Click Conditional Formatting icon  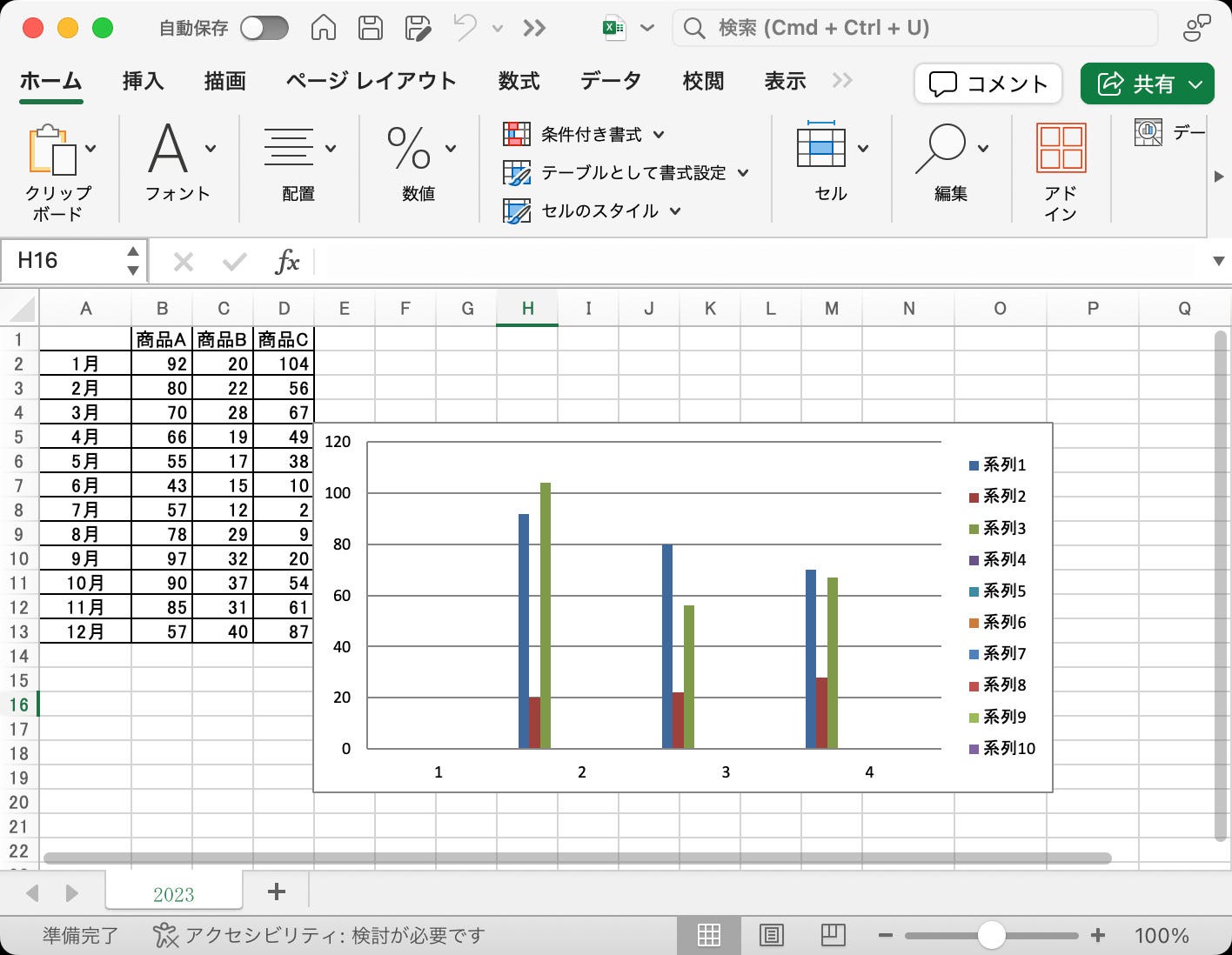(x=517, y=134)
